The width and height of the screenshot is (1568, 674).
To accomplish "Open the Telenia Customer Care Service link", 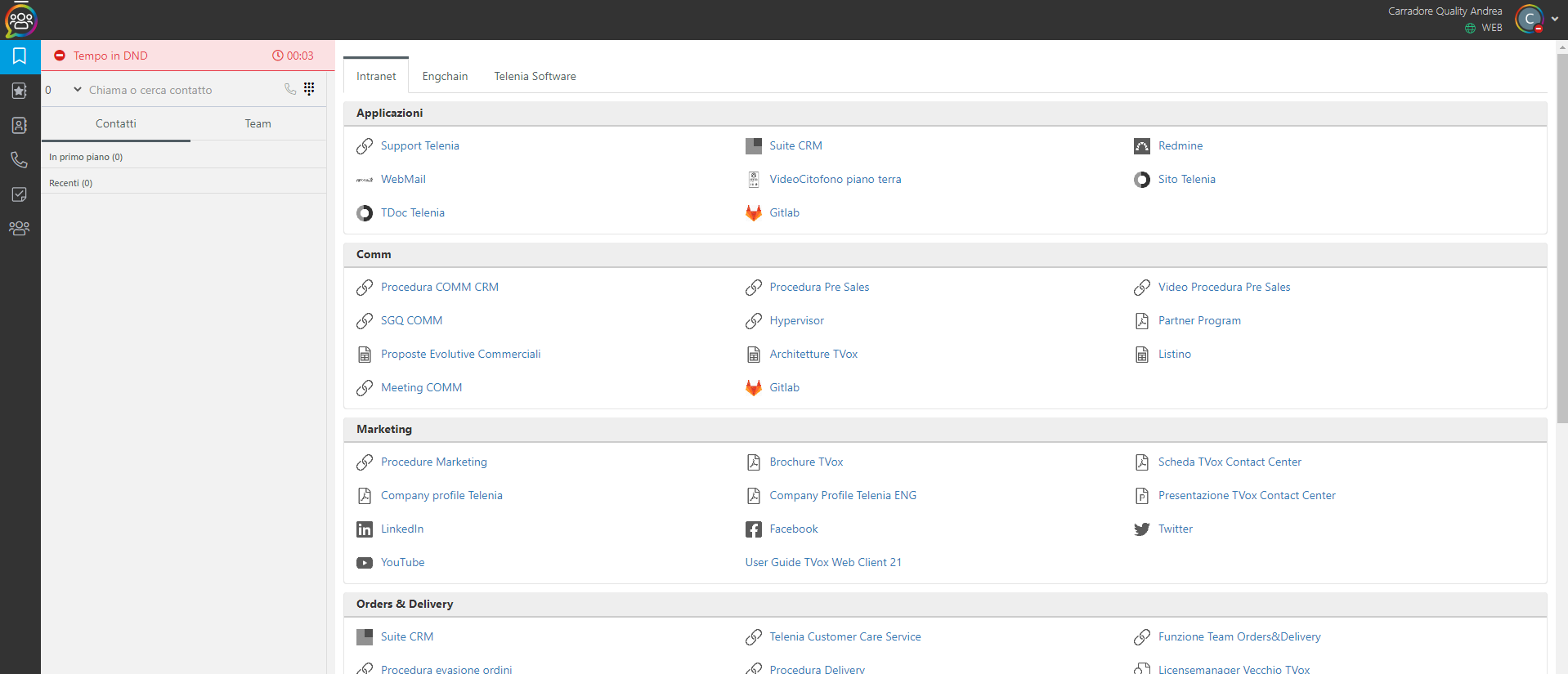I will point(845,637).
